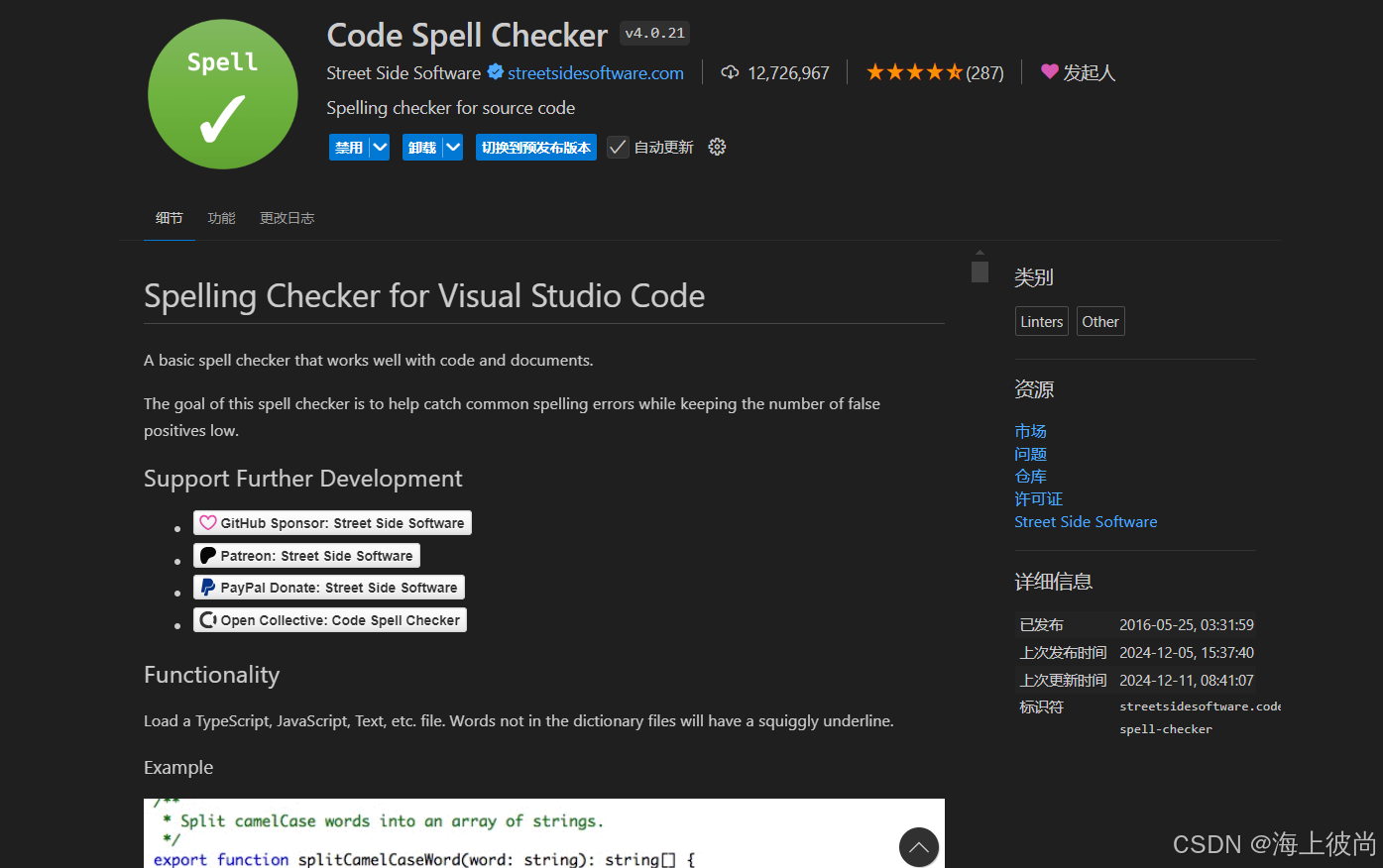The width and height of the screenshot is (1383, 868).
Task: Open Street Side Software link under 资源
Action: (x=1086, y=522)
